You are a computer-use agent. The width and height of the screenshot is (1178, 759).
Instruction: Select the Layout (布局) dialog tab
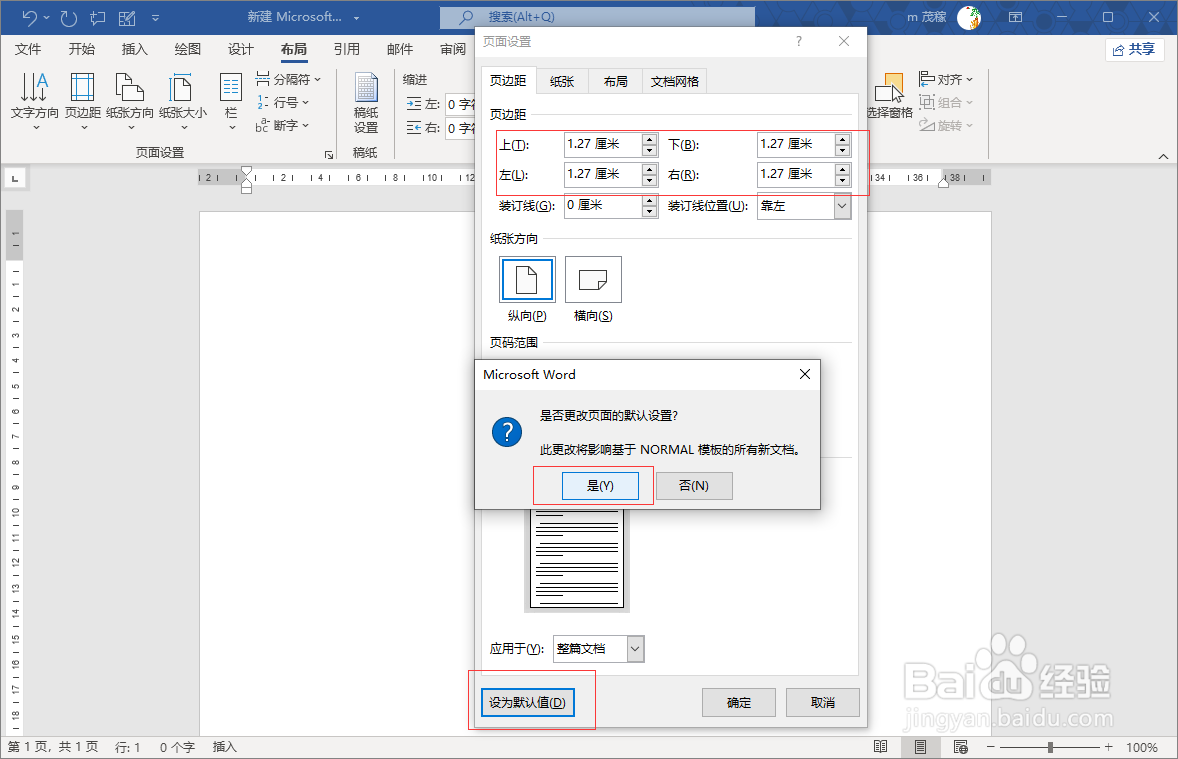pyautogui.click(x=615, y=81)
